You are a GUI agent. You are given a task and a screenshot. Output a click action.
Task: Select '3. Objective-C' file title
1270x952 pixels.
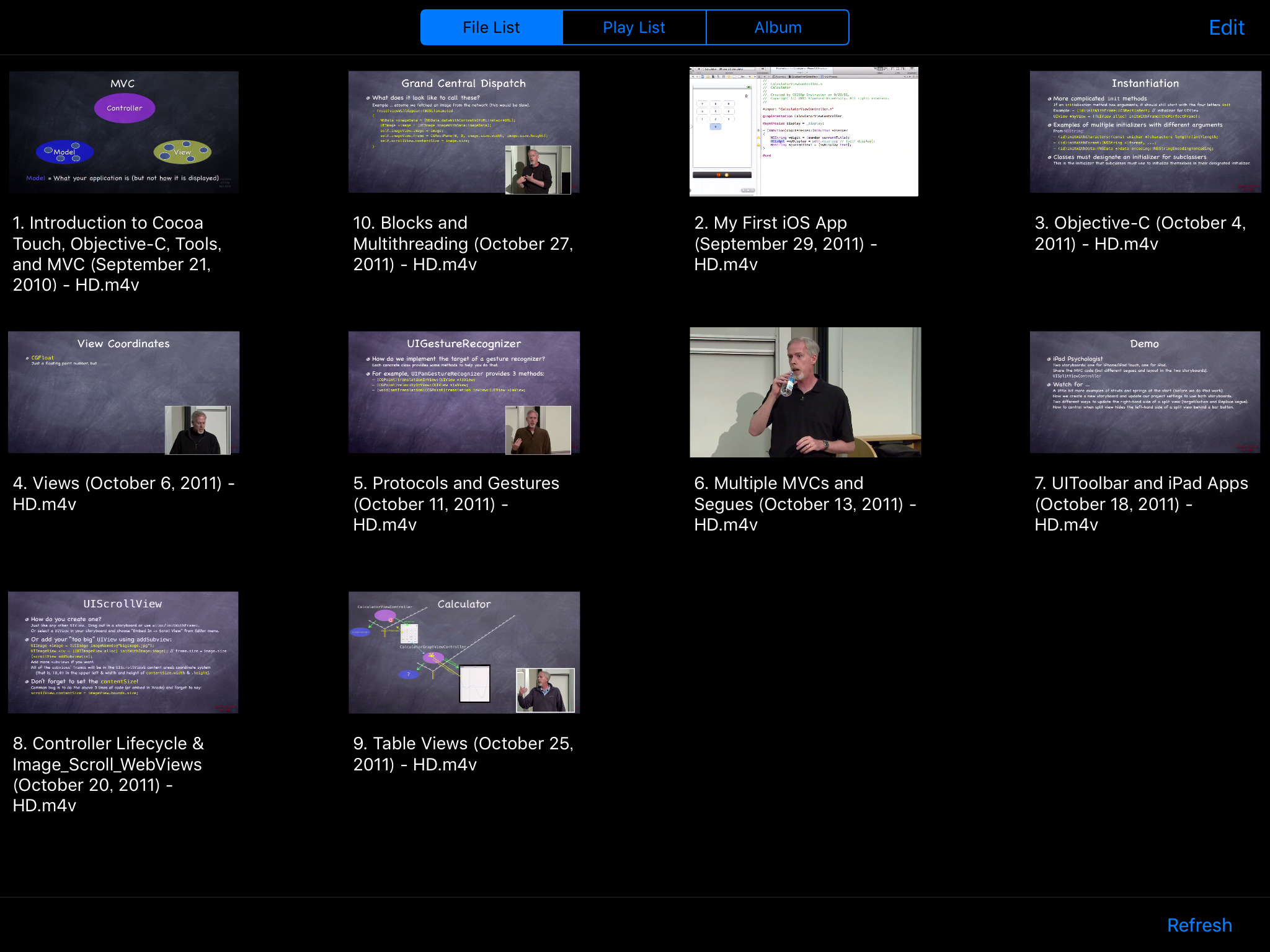(x=1140, y=233)
